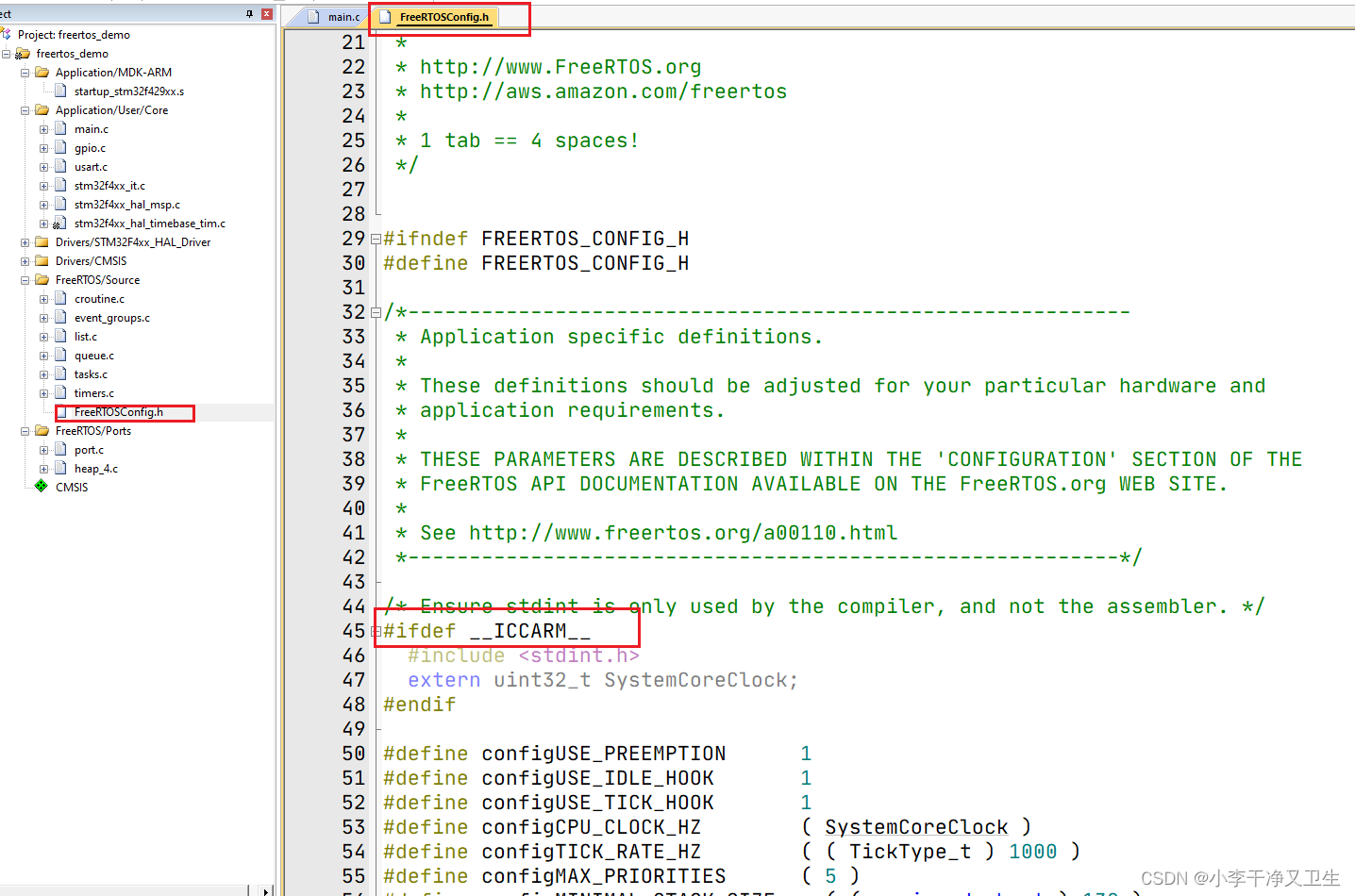Fold the #ifndef block at line 29
Screen dimensions: 1355x896
pyautogui.click(x=376, y=239)
